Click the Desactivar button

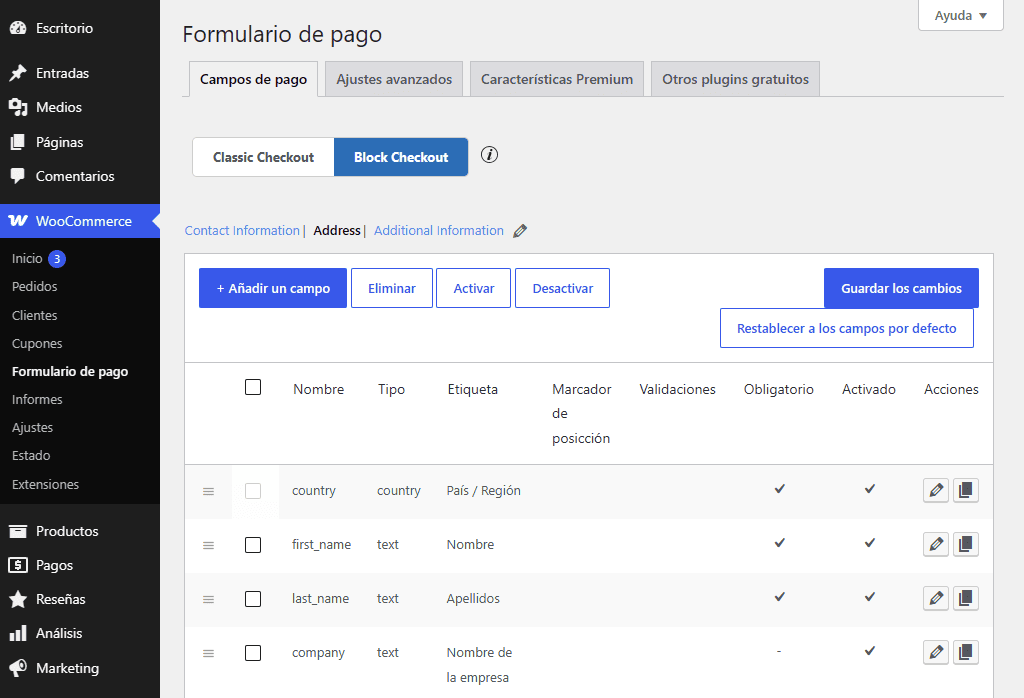562,288
